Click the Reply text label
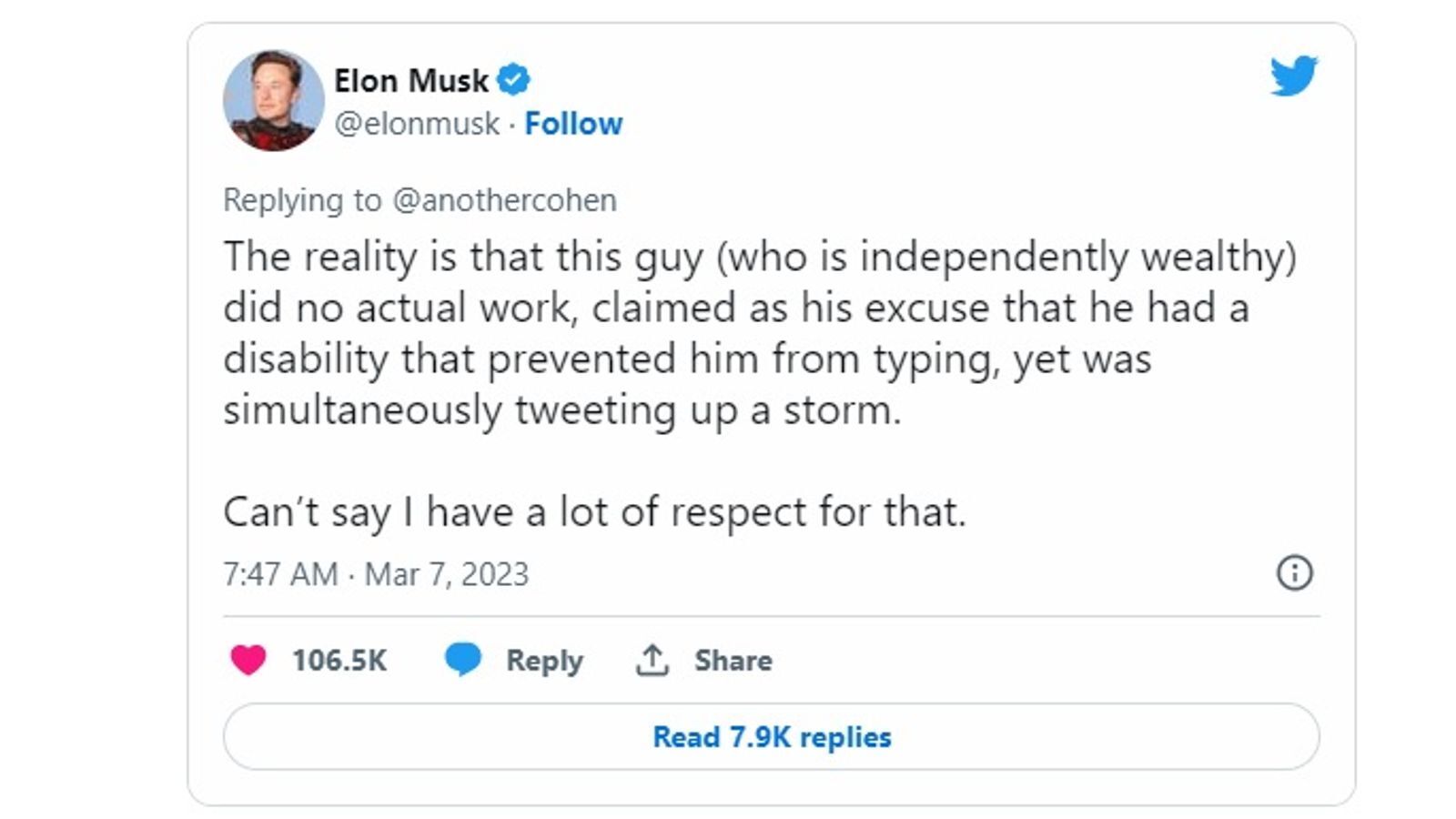Screen dimensions: 1456x819 pos(544,660)
